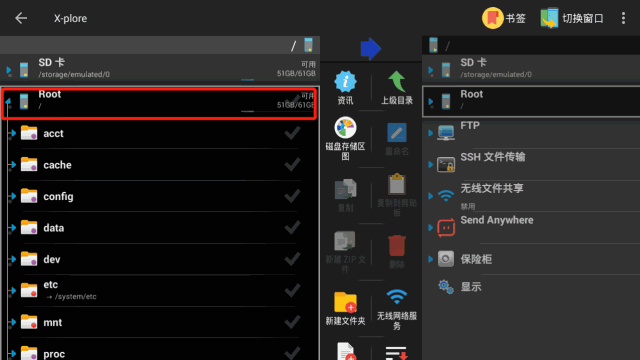Tick the checkmark for etc folder

pyautogui.click(x=292, y=290)
